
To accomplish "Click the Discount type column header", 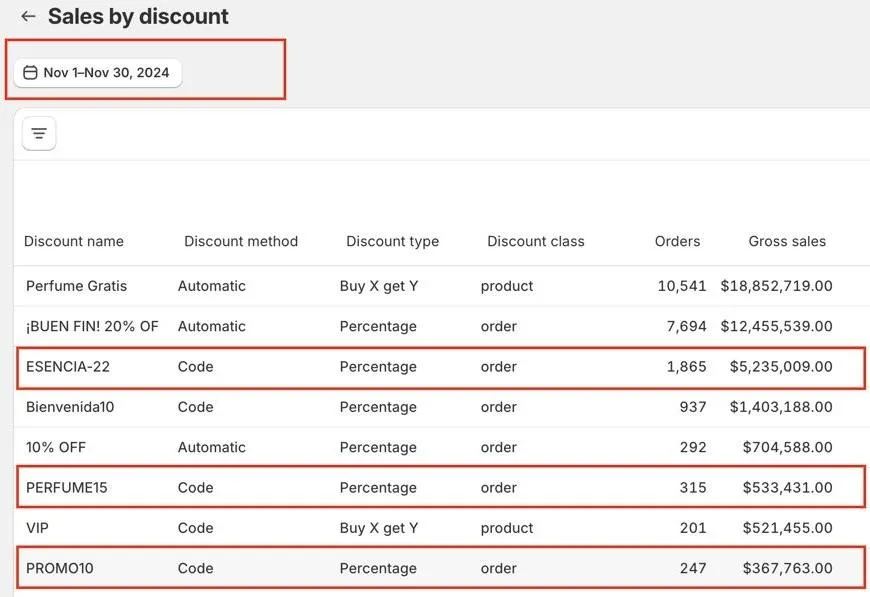I will (x=392, y=241).
